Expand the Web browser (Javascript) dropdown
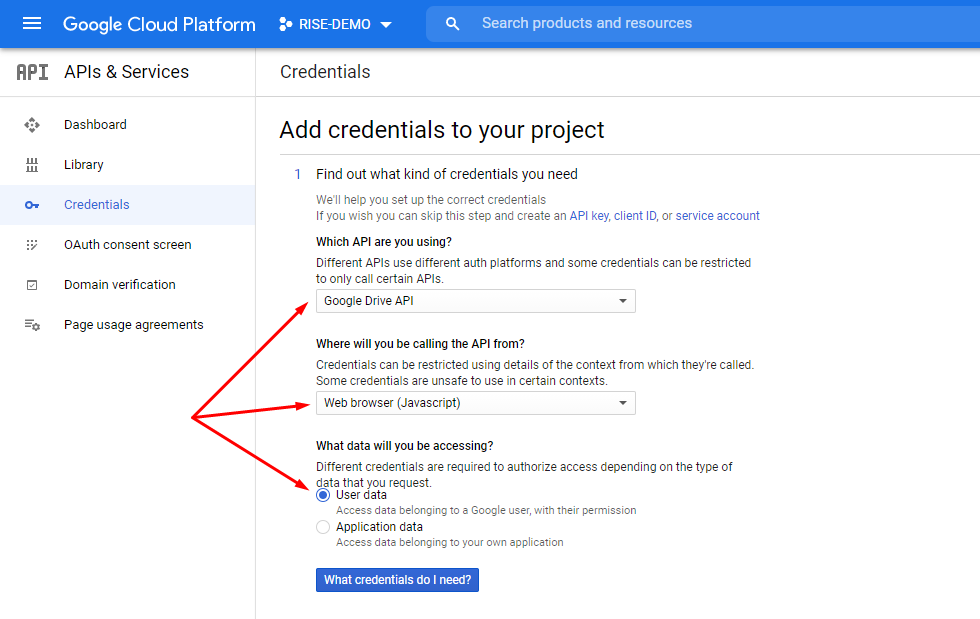 pos(475,403)
